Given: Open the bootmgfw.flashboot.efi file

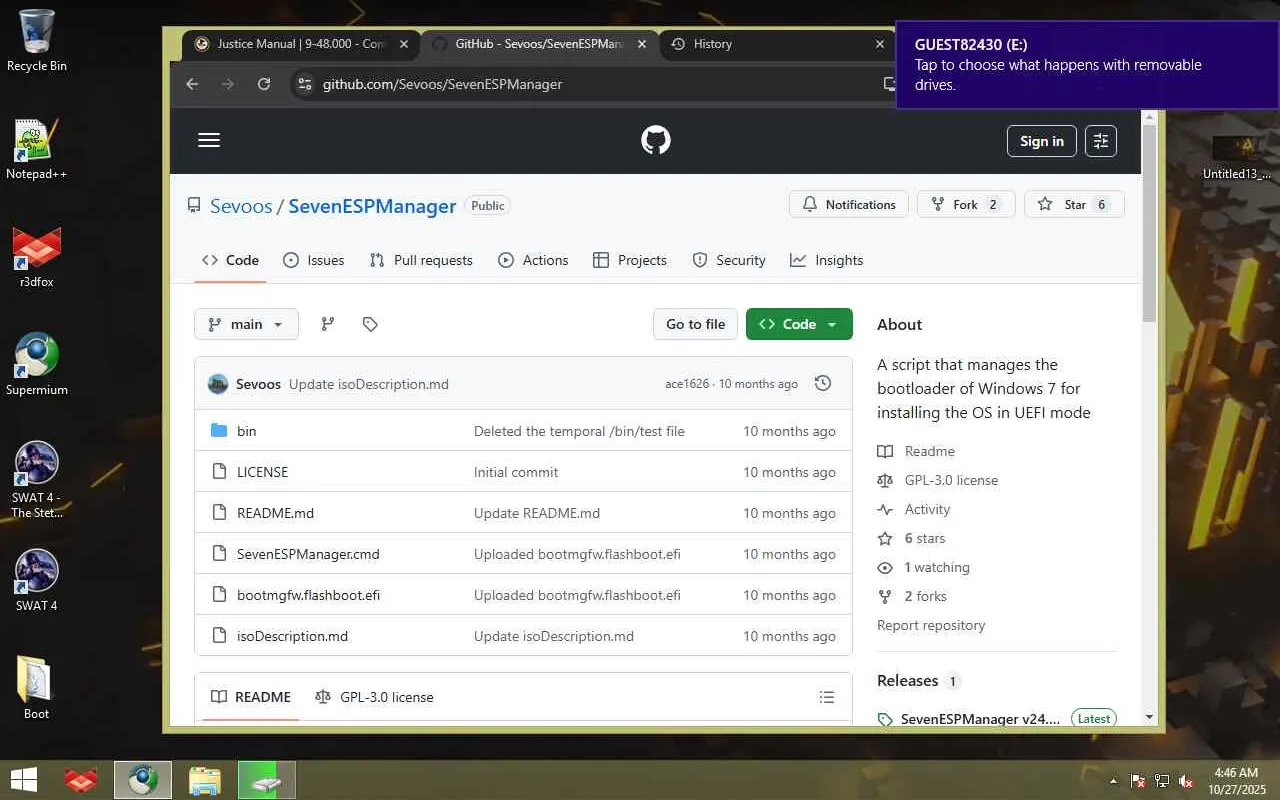Looking at the screenshot, I should click(308, 595).
